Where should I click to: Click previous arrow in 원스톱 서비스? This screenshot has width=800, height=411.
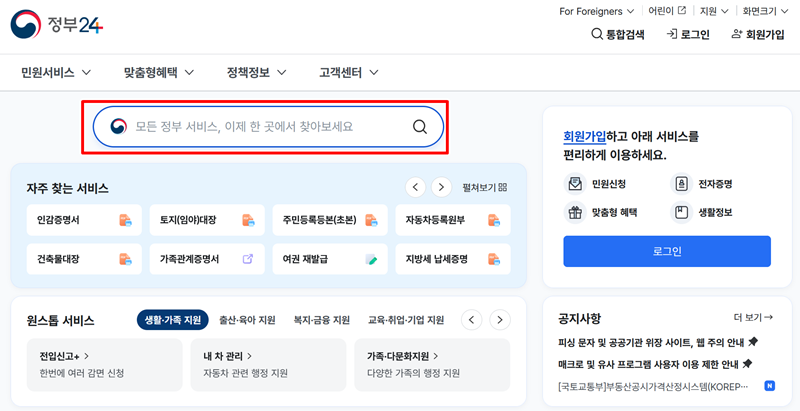coord(472,320)
